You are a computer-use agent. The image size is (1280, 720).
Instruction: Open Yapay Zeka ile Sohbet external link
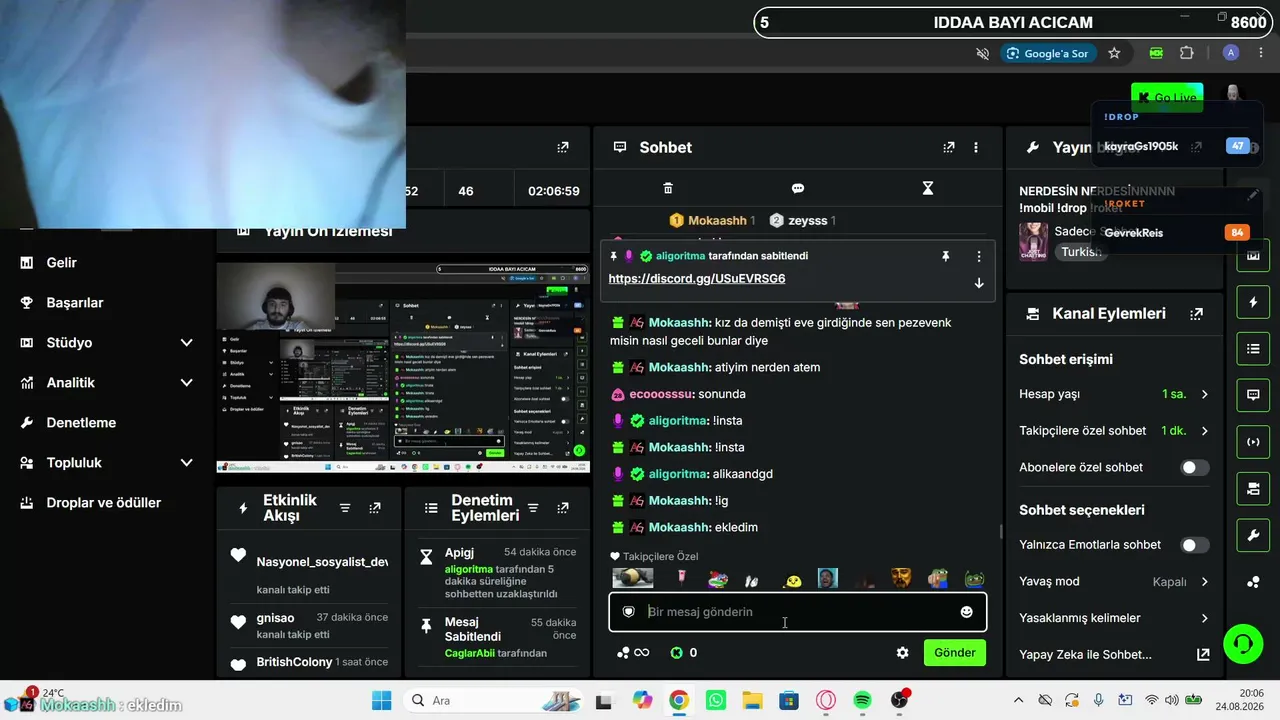coord(1203,655)
